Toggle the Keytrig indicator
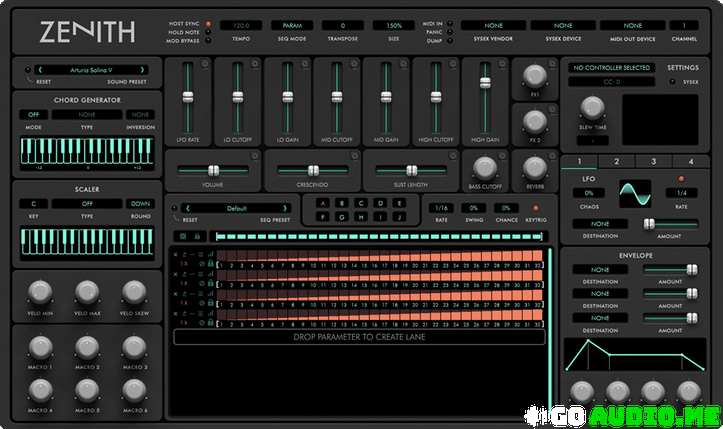The image size is (723, 429). (x=534, y=208)
